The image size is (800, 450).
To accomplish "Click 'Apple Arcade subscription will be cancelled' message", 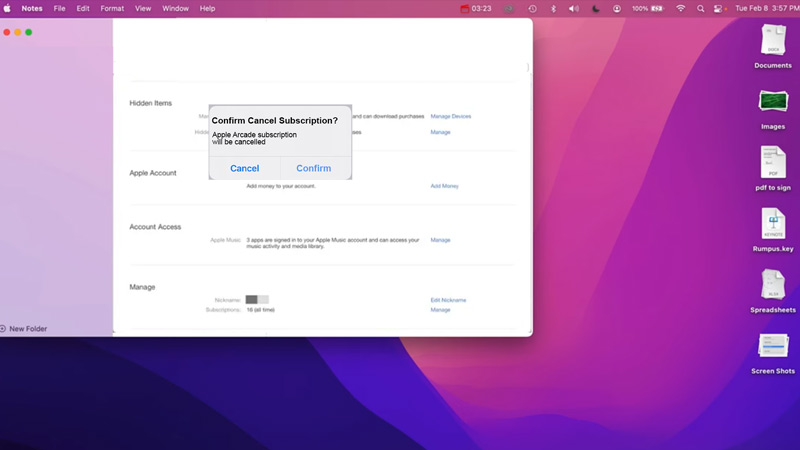I will pos(254,138).
